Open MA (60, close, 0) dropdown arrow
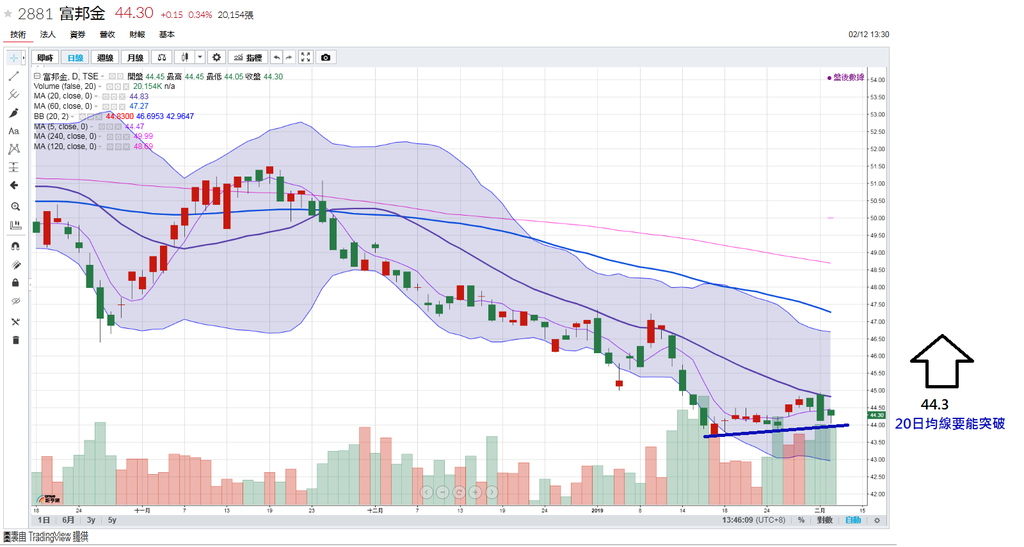 point(96,106)
